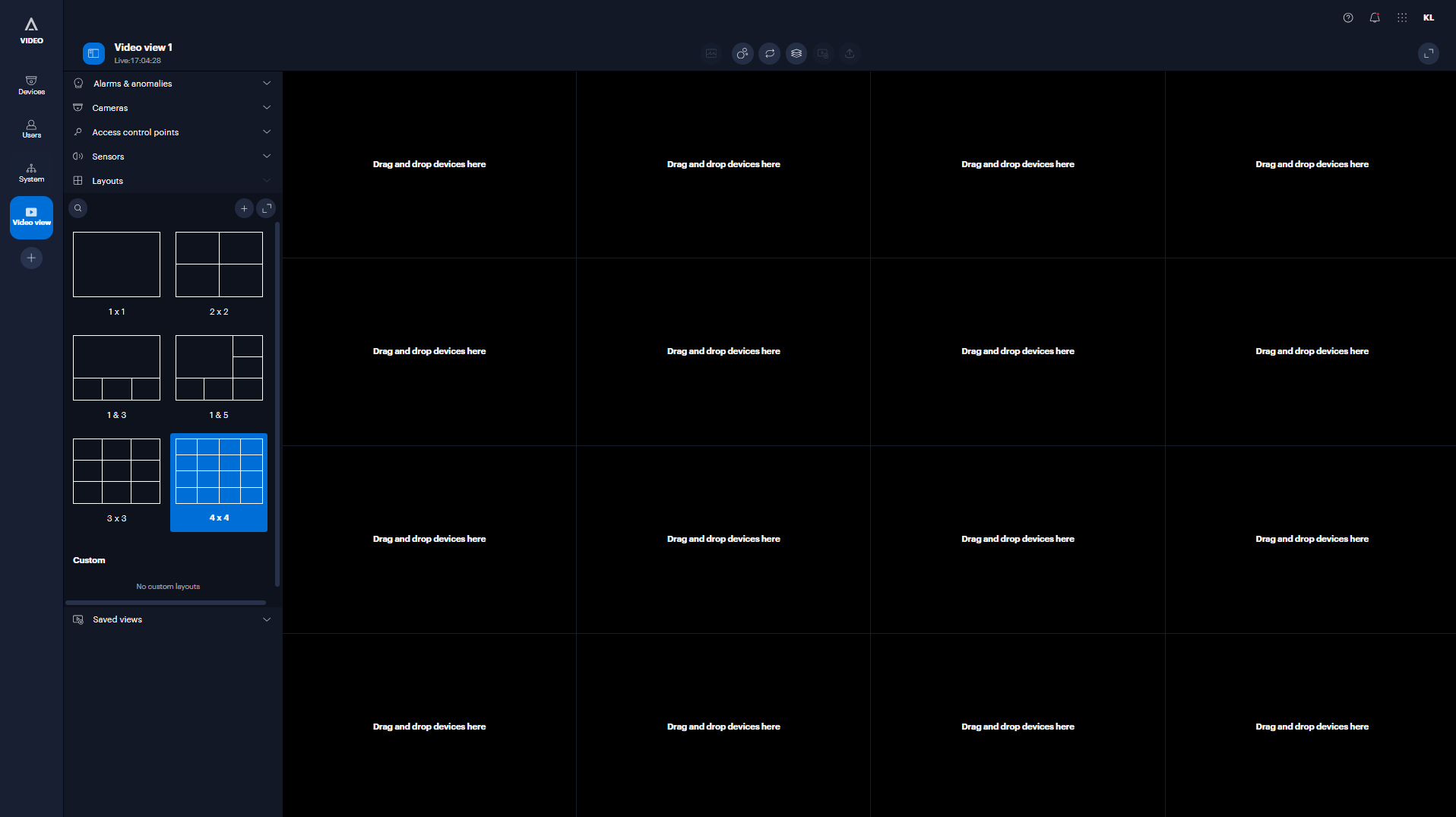Expand the Cameras section

tap(173, 108)
